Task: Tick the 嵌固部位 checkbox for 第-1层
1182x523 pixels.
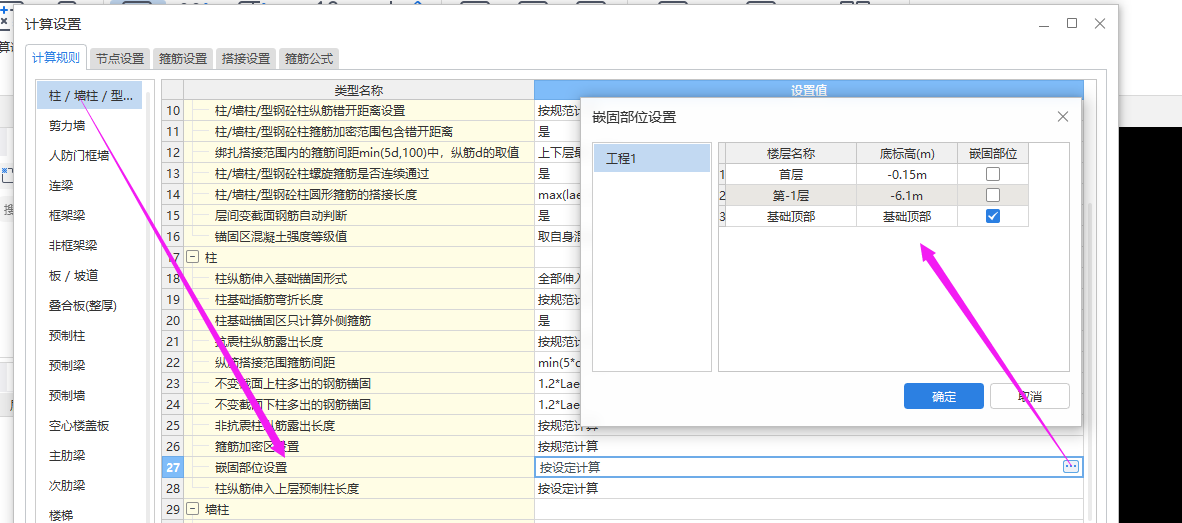Action: (993, 195)
